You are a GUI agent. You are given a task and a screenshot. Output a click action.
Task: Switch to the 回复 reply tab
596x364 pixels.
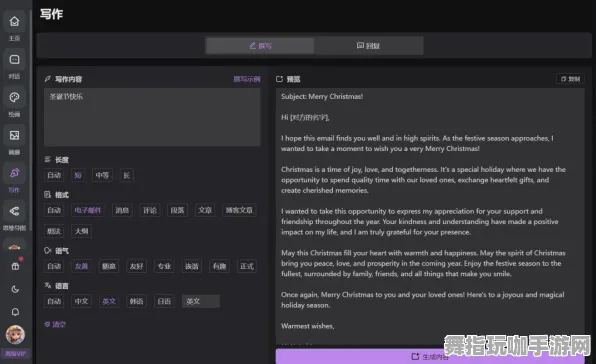pos(368,46)
